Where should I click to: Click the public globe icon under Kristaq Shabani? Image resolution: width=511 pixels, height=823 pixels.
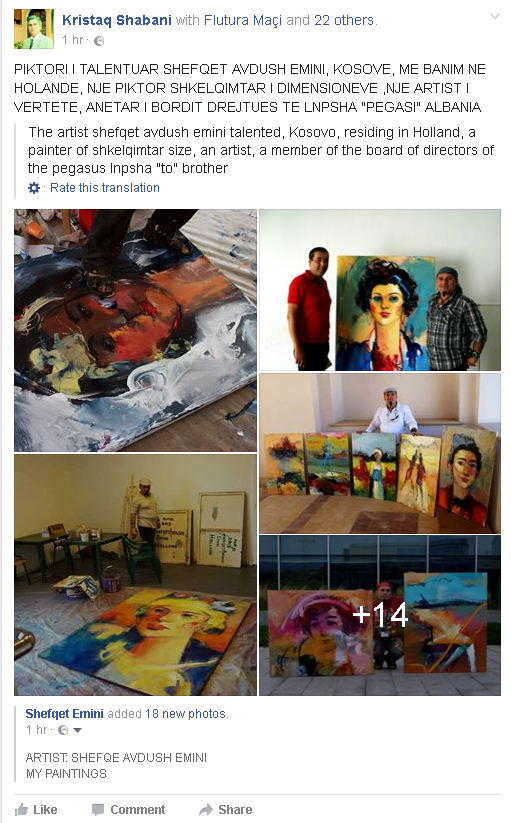(x=99, y=41)
